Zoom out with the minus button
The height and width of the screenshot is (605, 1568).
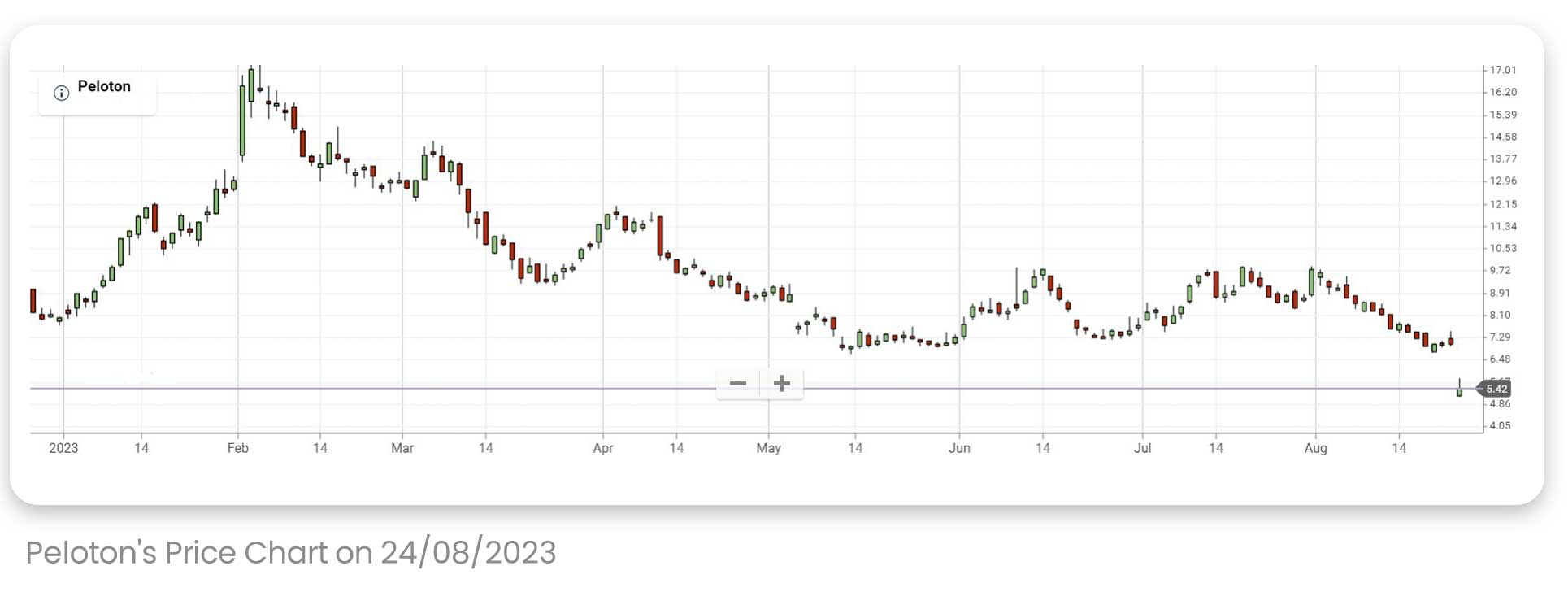738,383
